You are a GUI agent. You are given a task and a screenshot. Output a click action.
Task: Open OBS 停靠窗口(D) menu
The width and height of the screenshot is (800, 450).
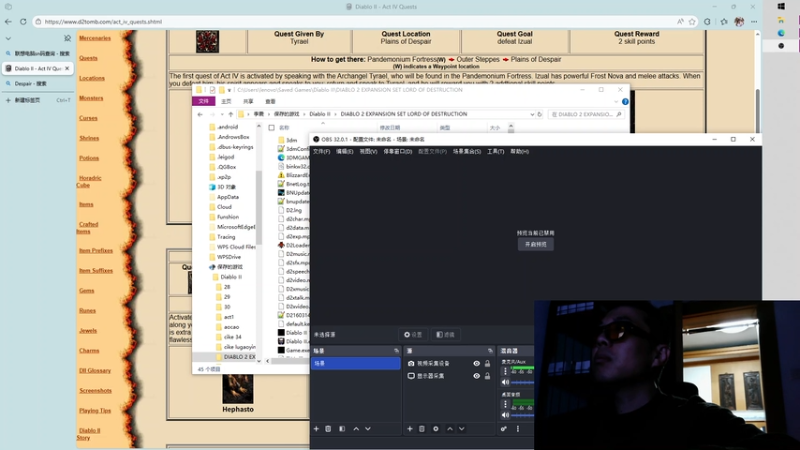point(397,152)
